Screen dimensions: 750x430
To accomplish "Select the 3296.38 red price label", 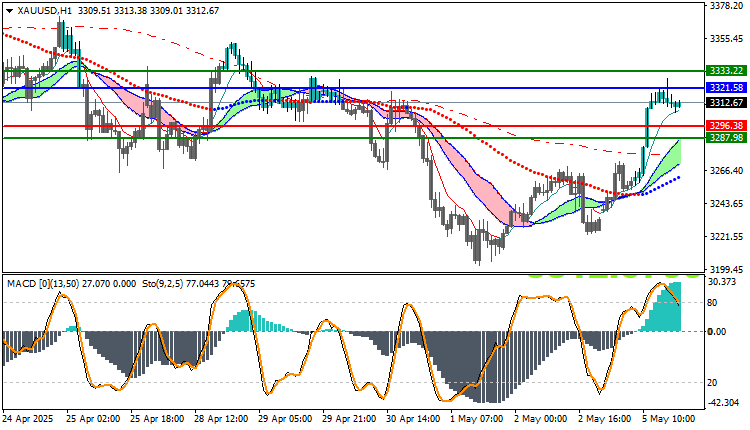I will 726,126.
